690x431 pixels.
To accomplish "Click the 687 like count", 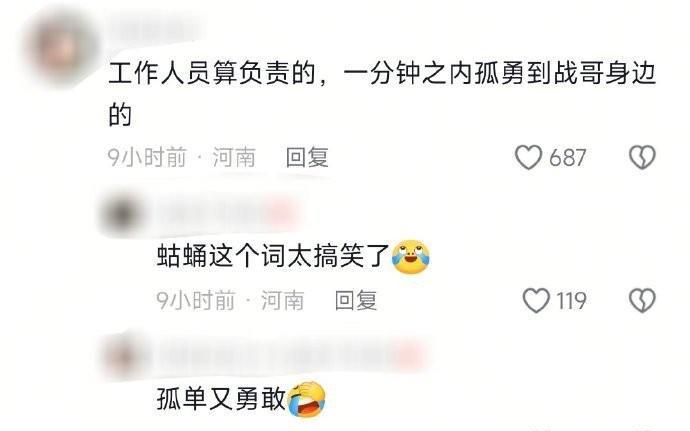I will (x=567, y=158).
